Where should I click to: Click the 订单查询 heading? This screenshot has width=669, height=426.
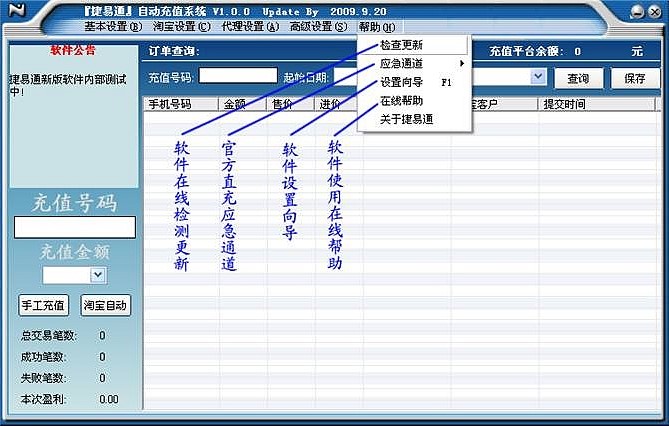click(x=174, y=52)
